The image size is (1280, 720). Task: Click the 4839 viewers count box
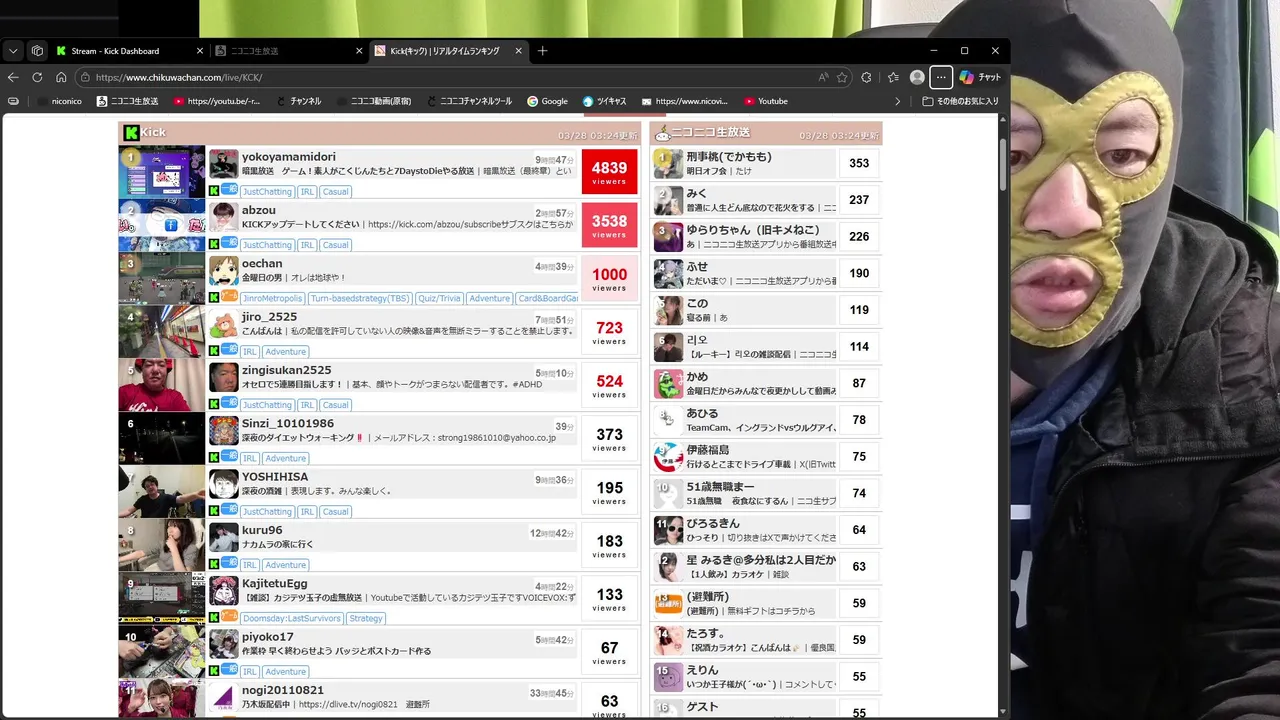[x=609, y=171]
